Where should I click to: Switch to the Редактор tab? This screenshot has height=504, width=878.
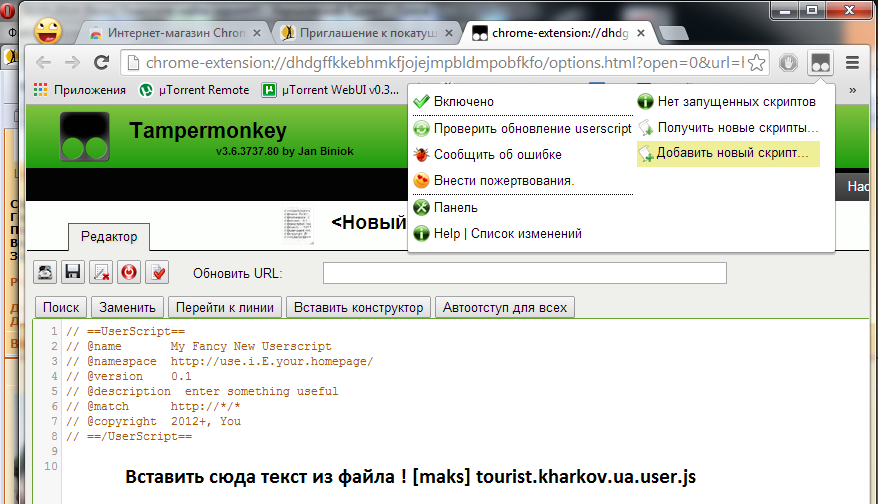pos(109,236)
